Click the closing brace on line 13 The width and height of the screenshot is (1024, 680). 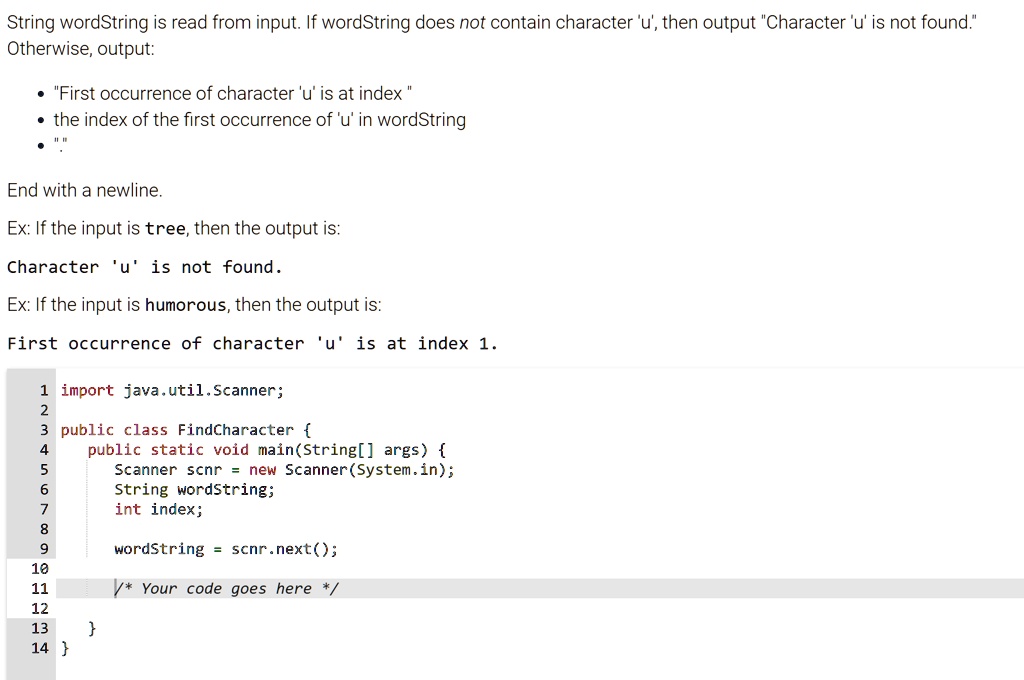tap(92, 628)
